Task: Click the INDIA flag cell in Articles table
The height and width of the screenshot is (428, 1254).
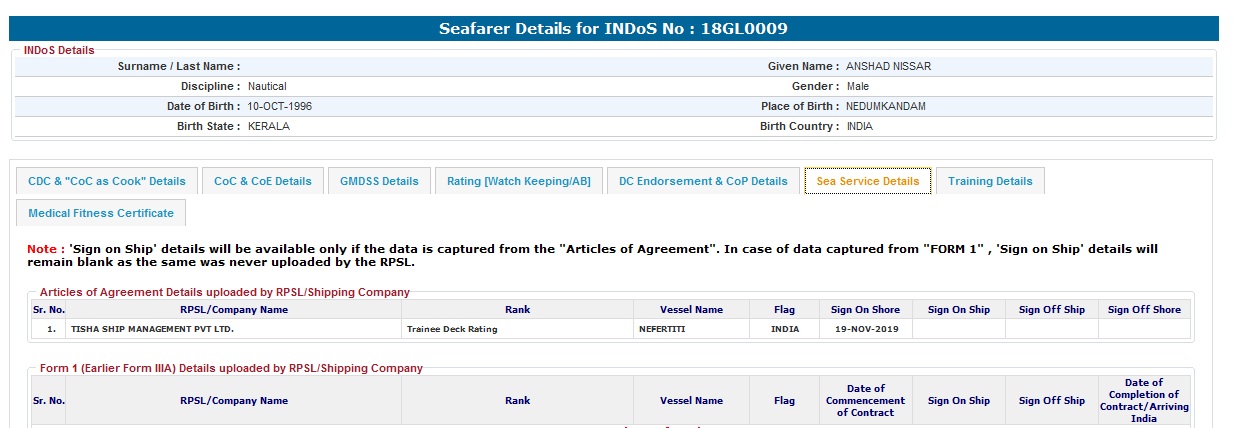Action: pyautogui.click(x=785, y=329)
